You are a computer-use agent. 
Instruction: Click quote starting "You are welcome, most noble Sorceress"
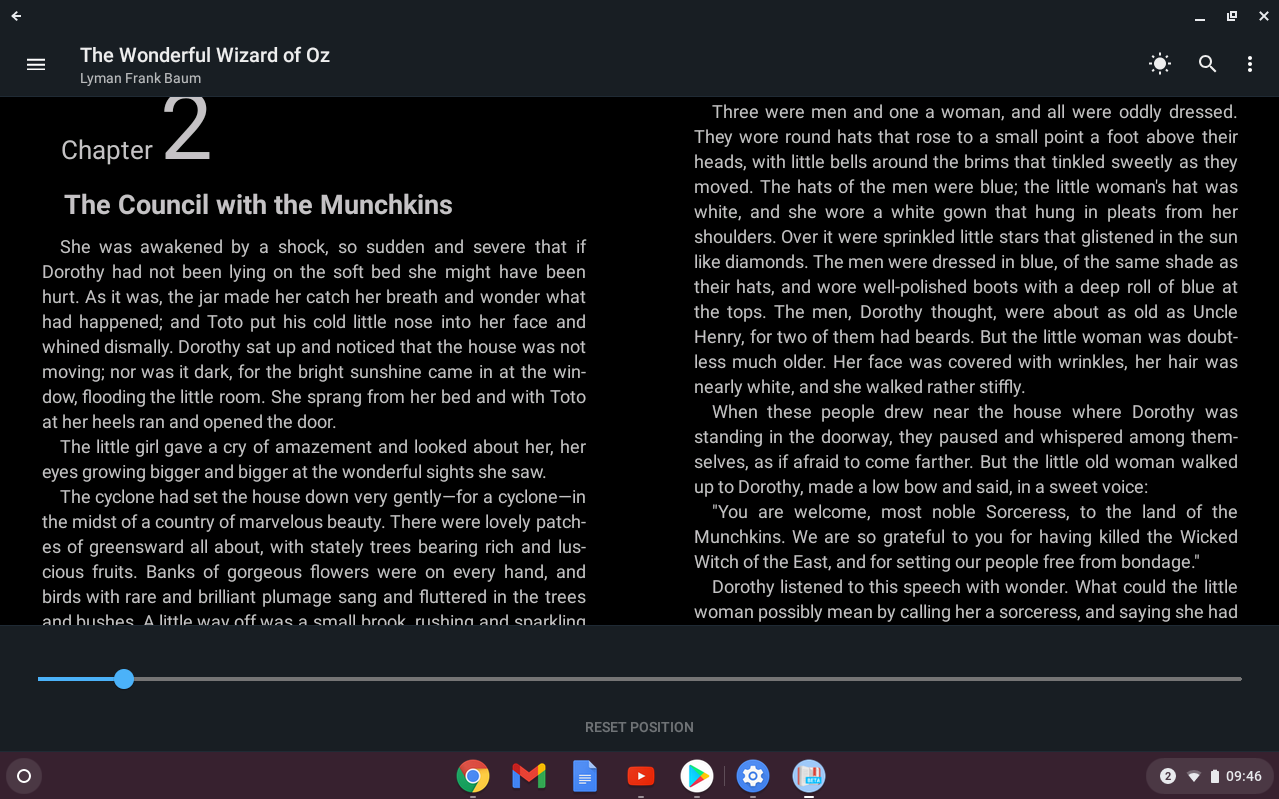pyautogui.click(x=966, y=537)
